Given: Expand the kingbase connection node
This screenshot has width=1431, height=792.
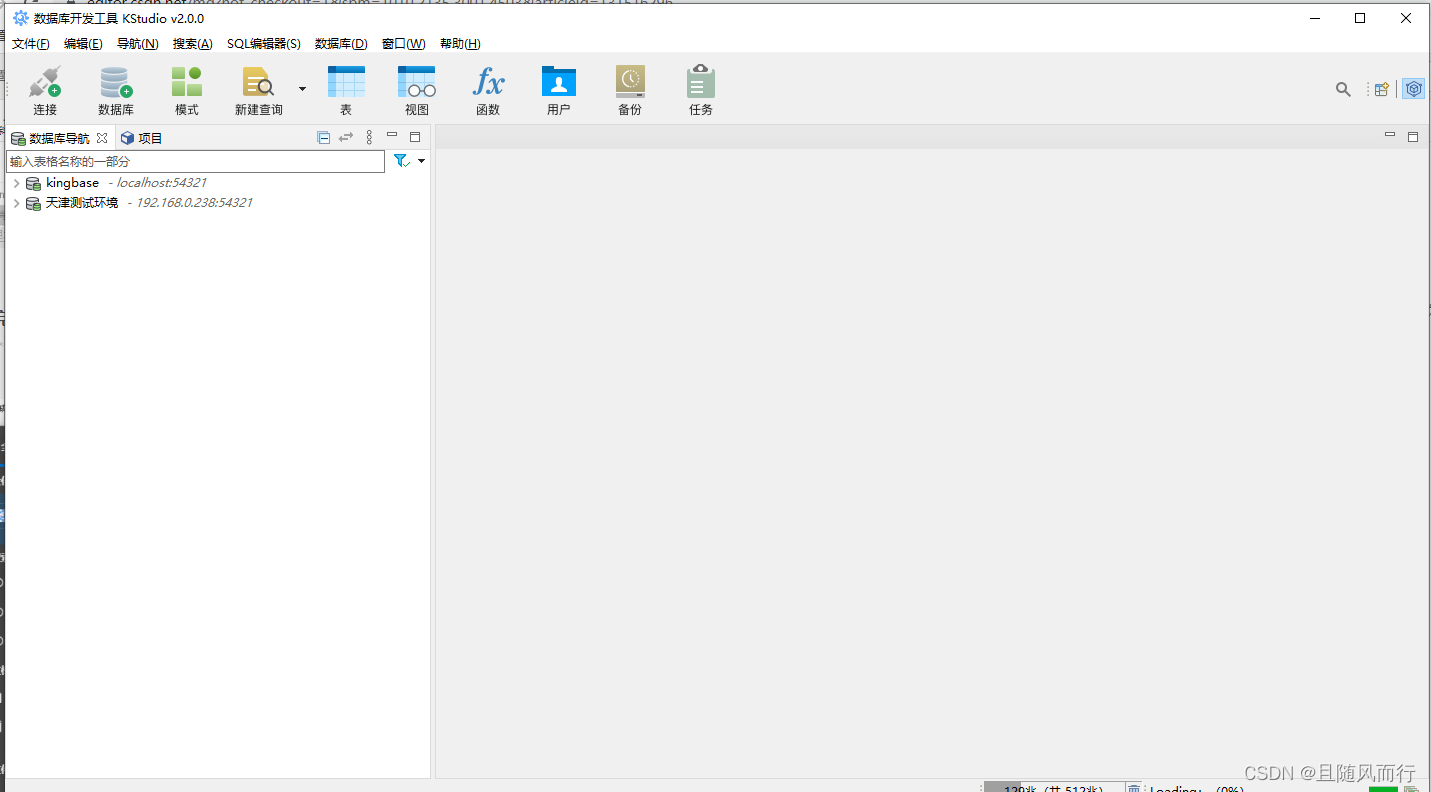Looking at the screenshot, I should point(16,183).
